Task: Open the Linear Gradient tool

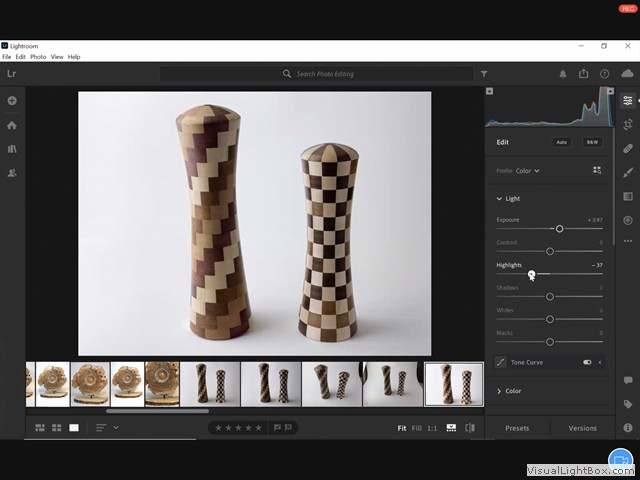Action: [628, 196]
